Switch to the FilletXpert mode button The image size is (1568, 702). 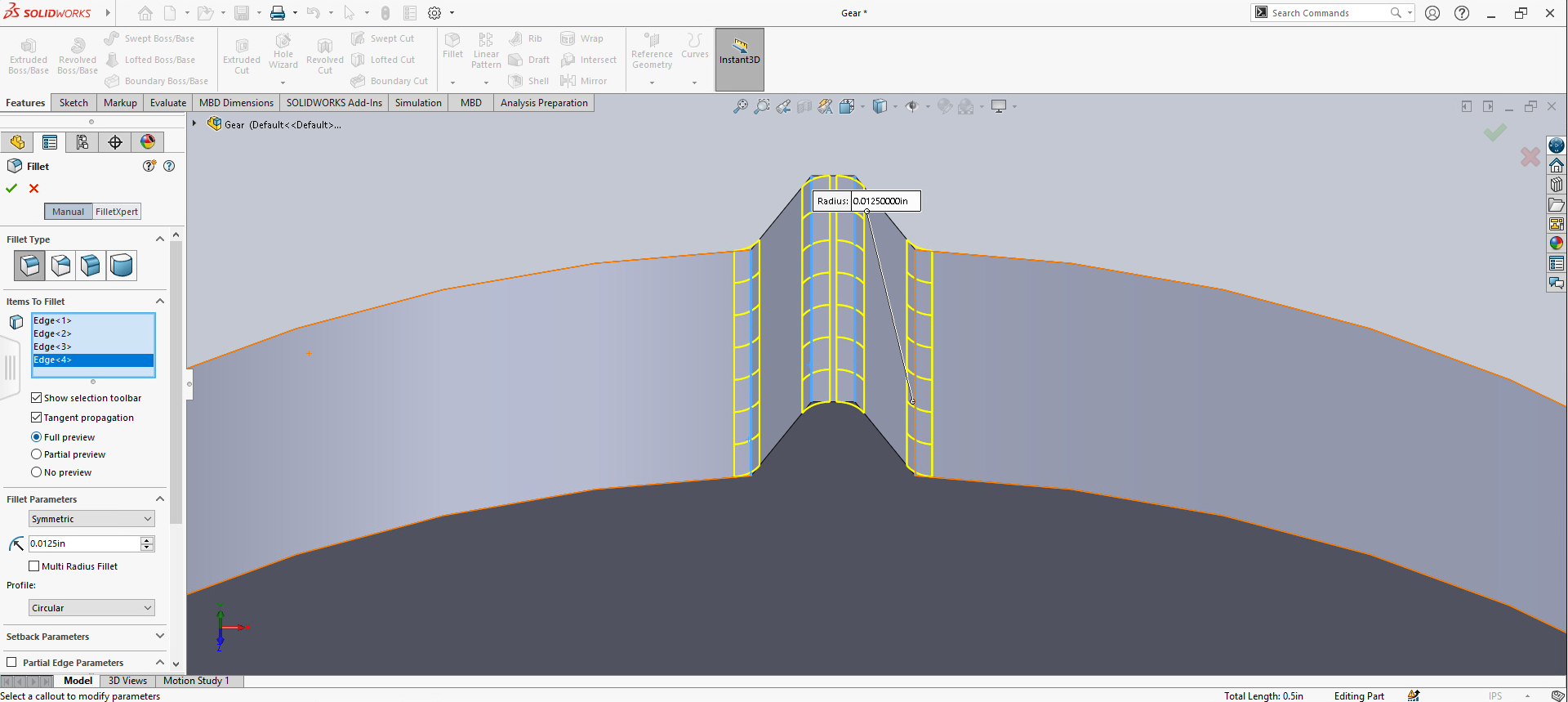[117, 212]
